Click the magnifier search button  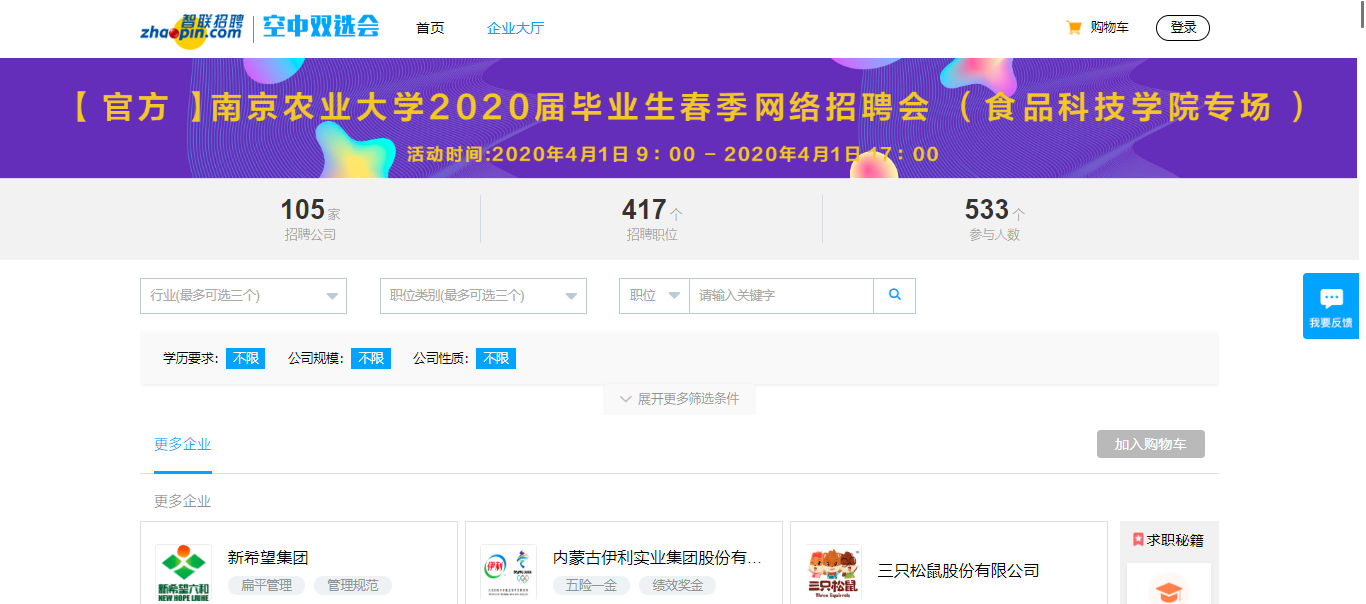894,295
